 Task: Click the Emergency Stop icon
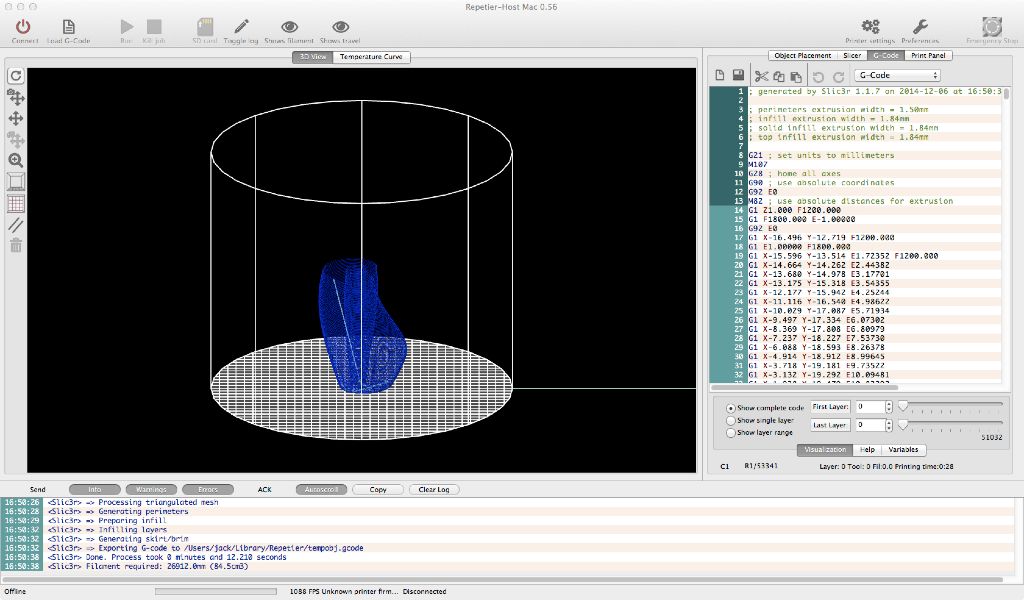(991, 27)
